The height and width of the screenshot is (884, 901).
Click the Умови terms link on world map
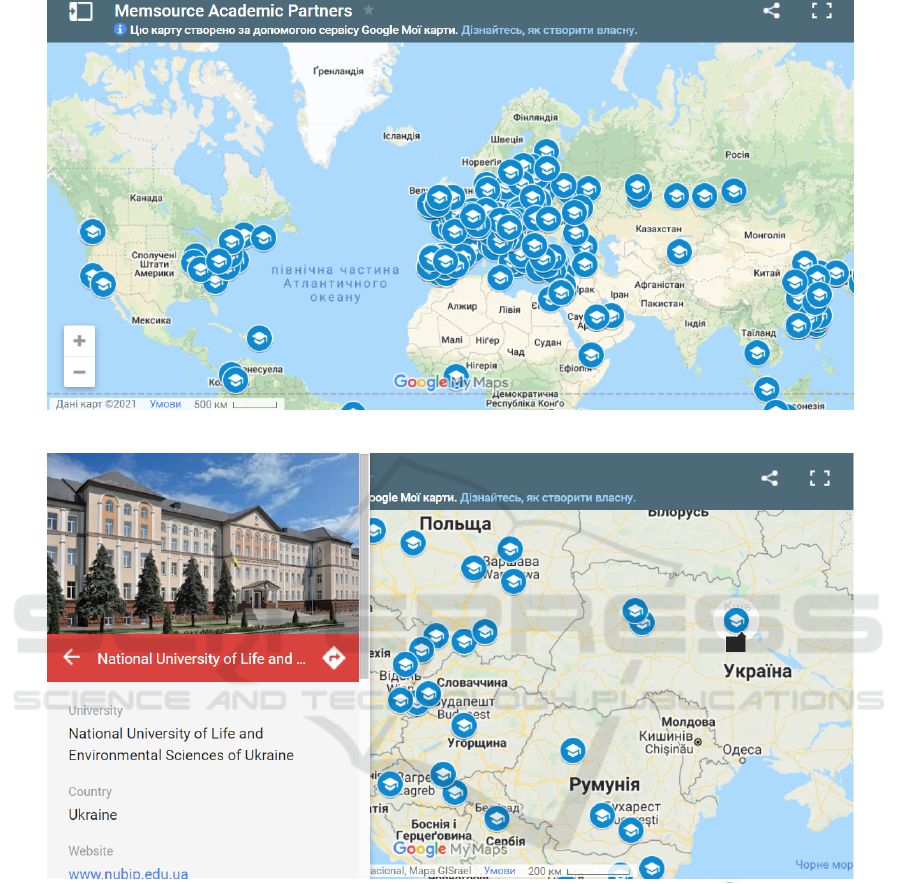point(165,404)
